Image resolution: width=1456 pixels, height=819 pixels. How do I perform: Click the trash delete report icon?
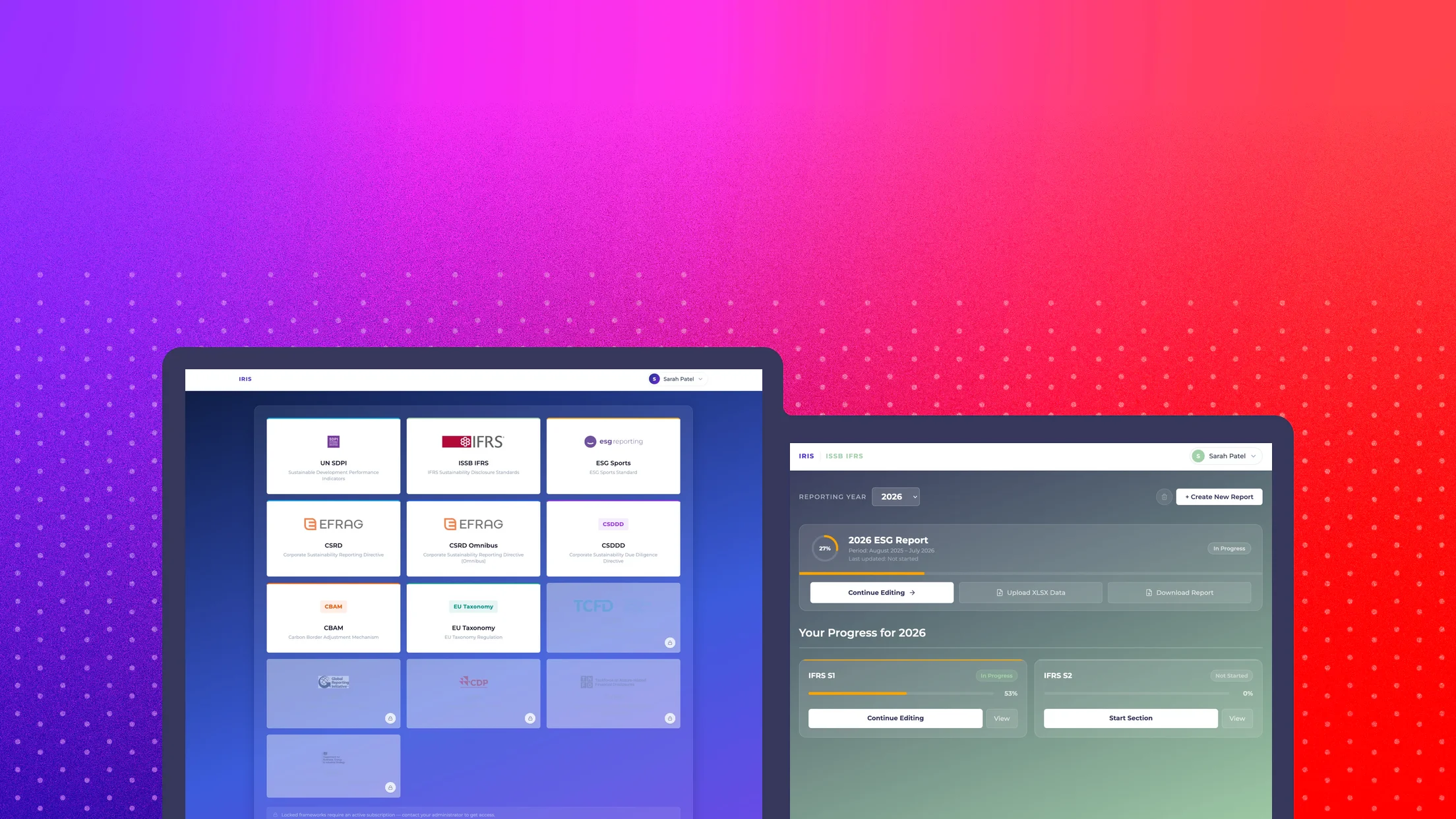coord(1164,497)
